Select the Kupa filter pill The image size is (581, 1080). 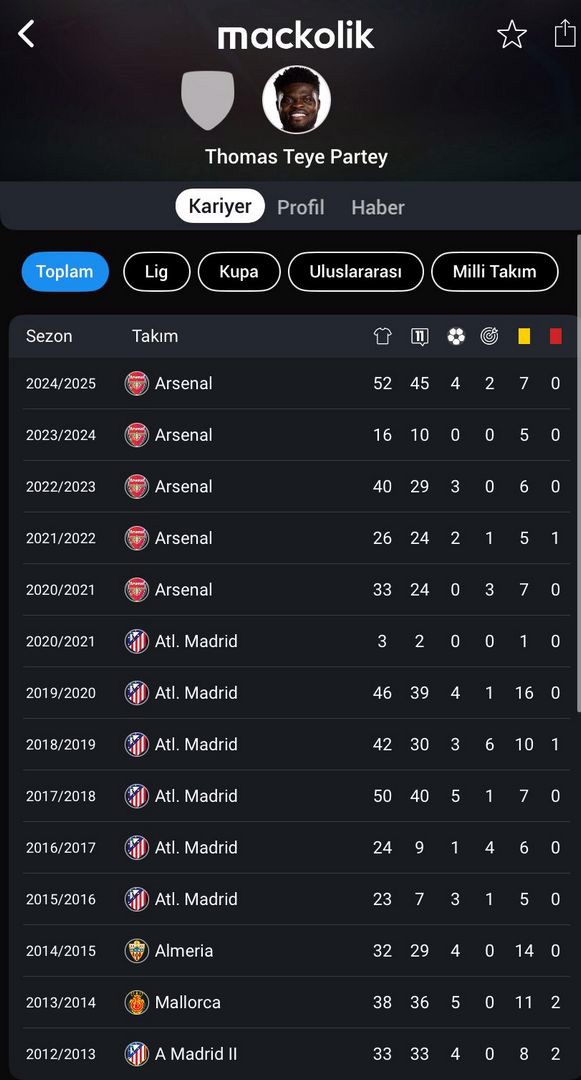pos(239,271)
